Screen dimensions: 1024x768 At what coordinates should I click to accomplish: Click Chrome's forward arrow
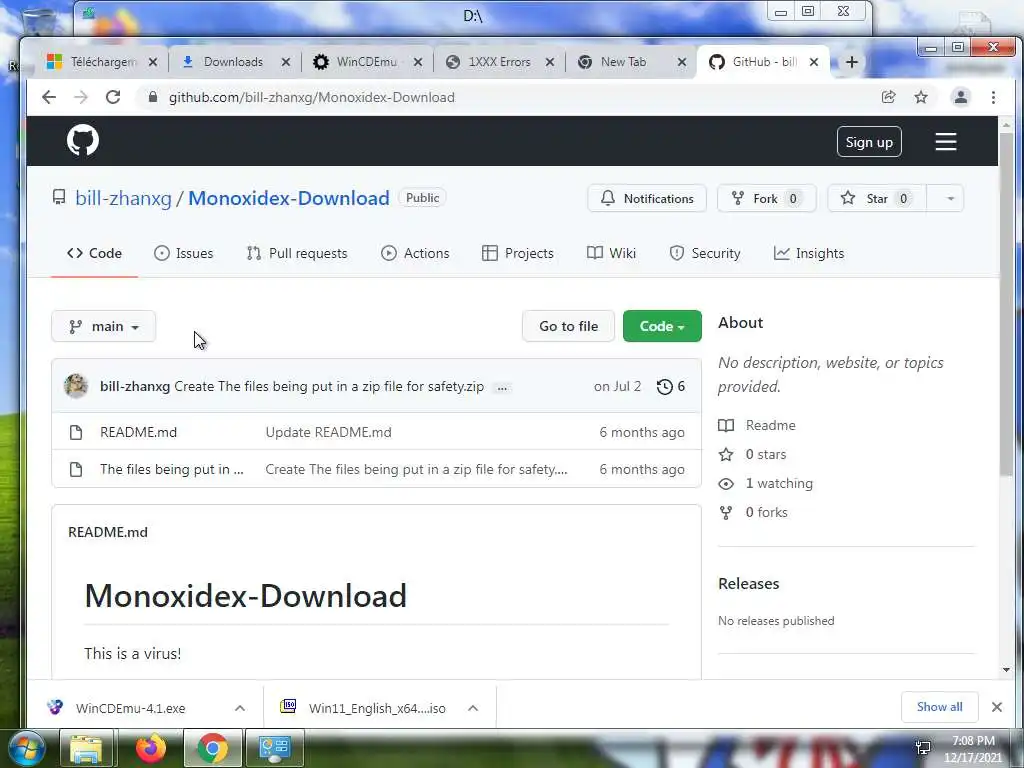[x=80, y=97]
